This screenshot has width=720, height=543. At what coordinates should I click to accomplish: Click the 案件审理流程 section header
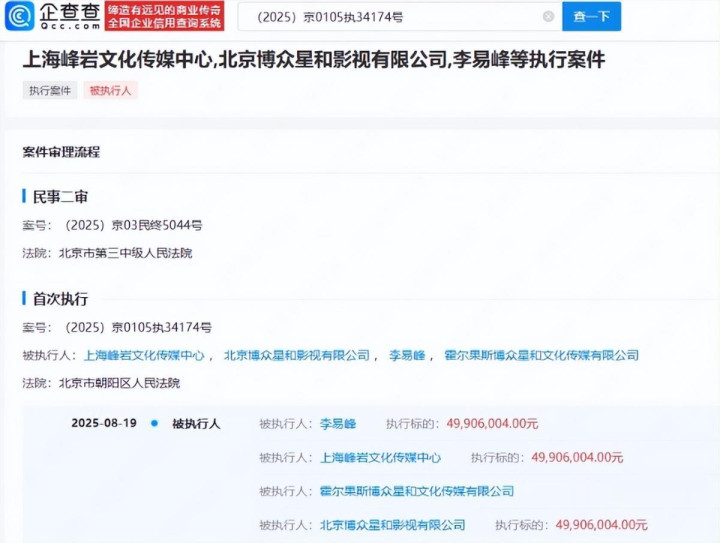pos(61,152)
